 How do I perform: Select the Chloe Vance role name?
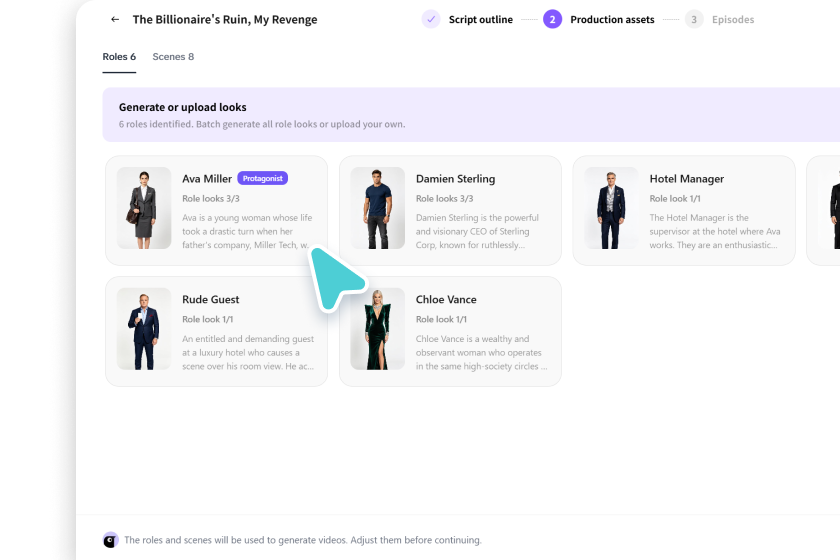tap(446, 300)
